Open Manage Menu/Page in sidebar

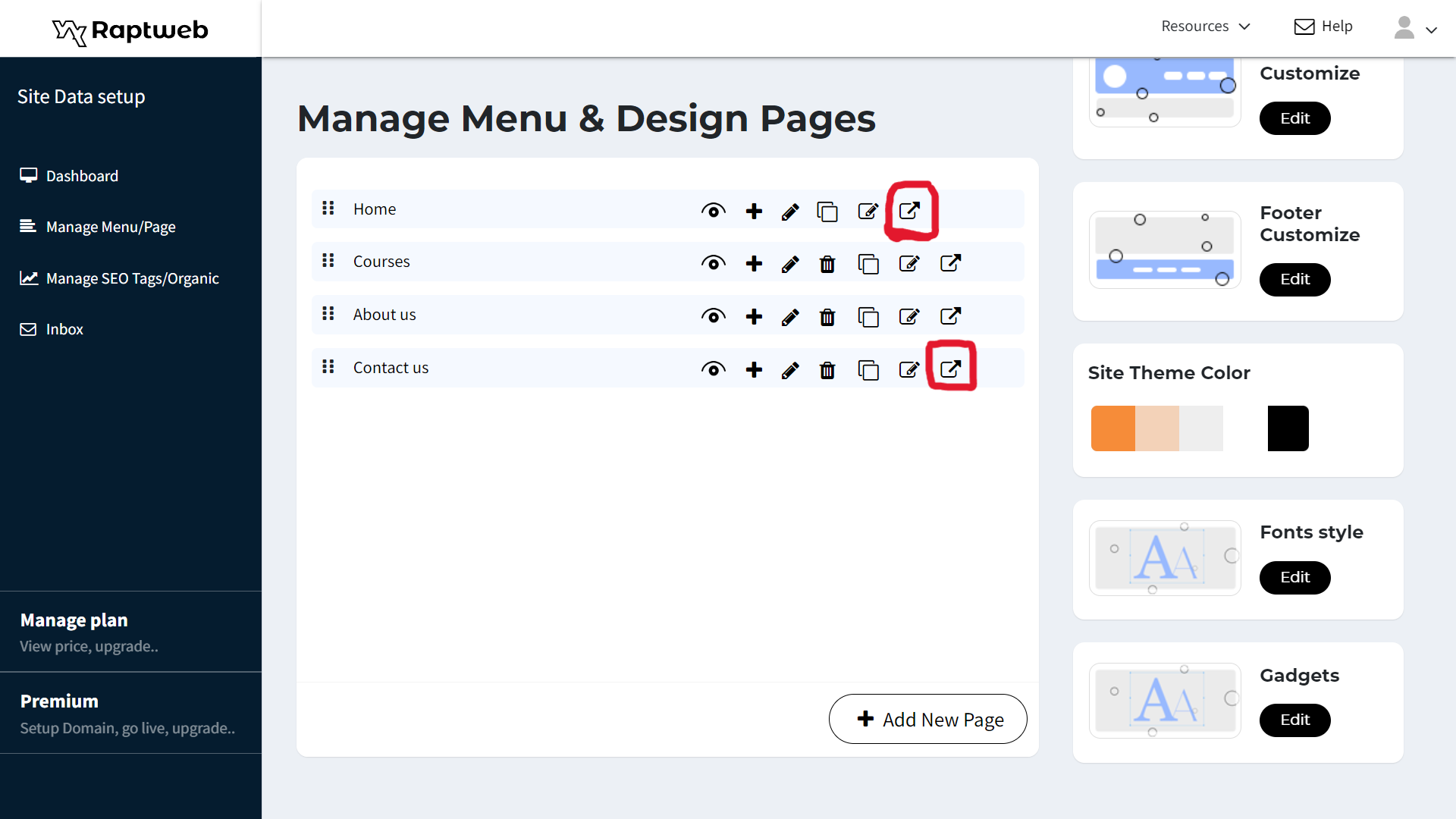[98, 227]
